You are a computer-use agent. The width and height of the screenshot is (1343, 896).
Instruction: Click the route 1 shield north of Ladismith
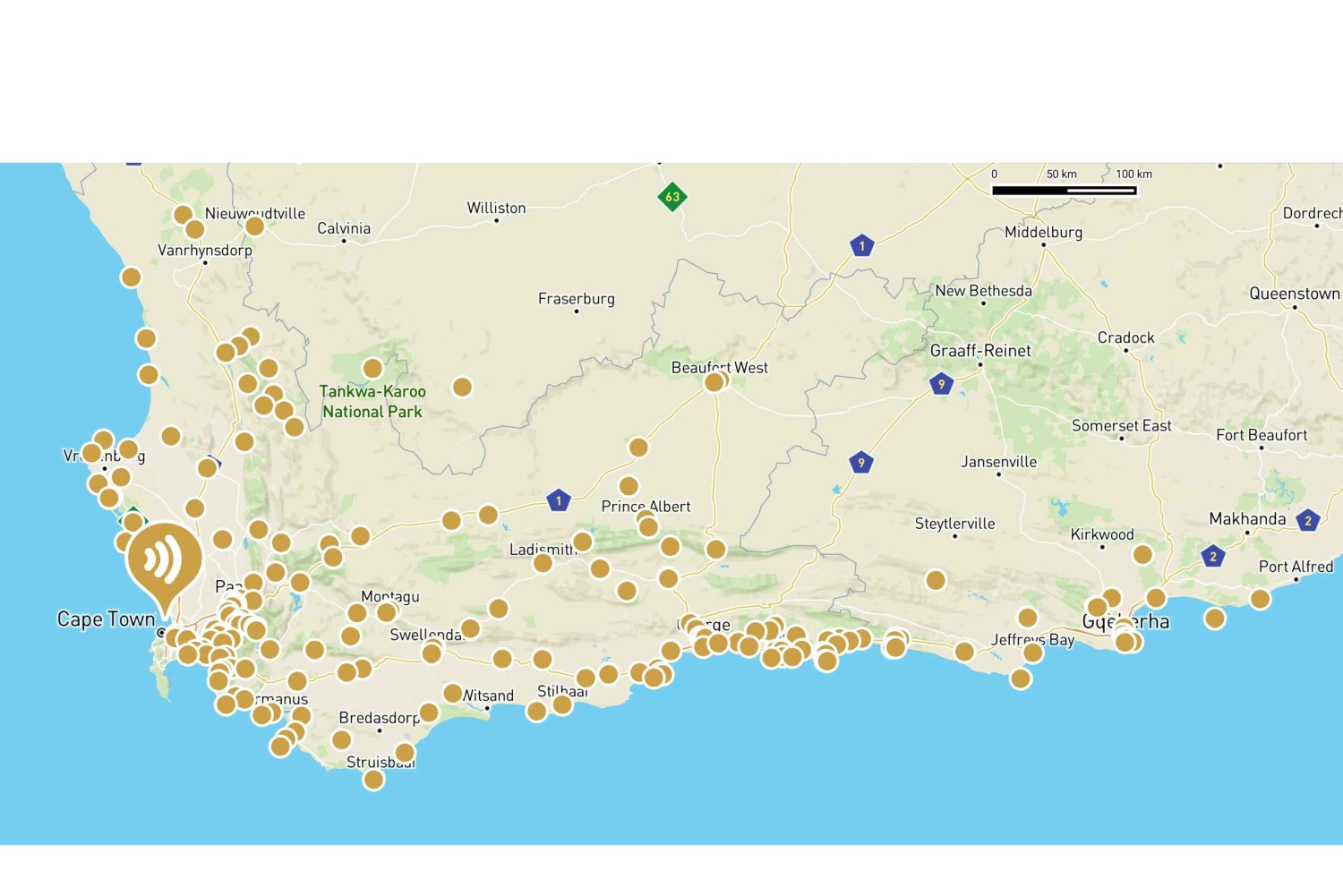click(x=559, y=500)
